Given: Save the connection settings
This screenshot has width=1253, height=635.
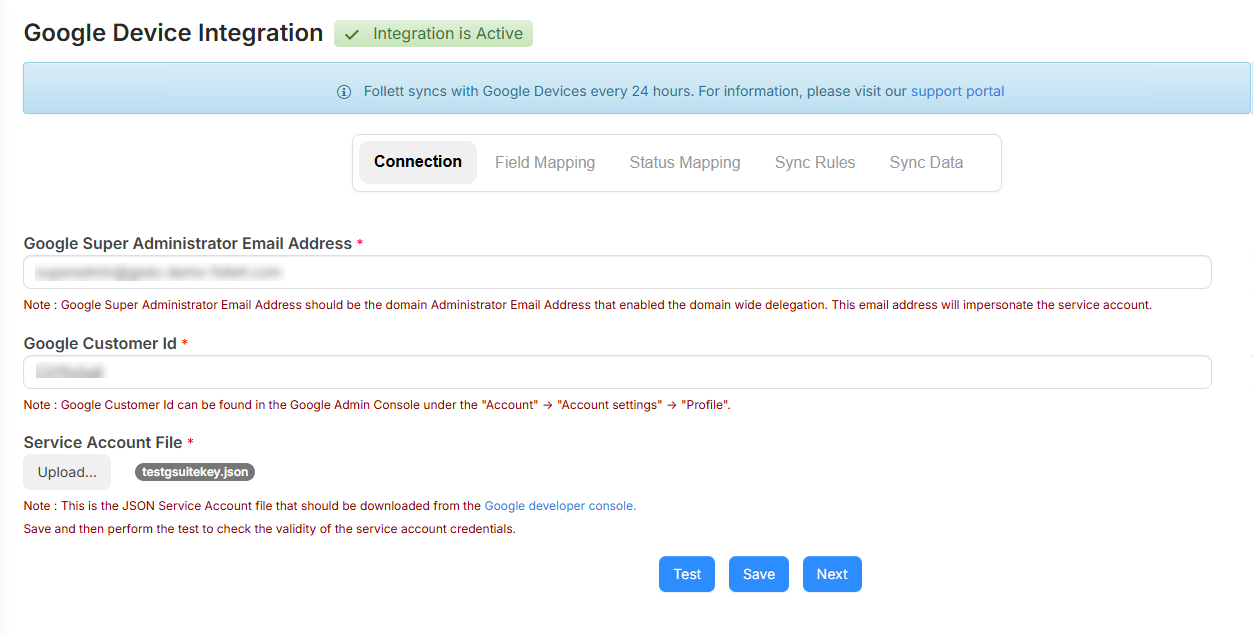Looking at the screenshot, I should coord(759,574).
